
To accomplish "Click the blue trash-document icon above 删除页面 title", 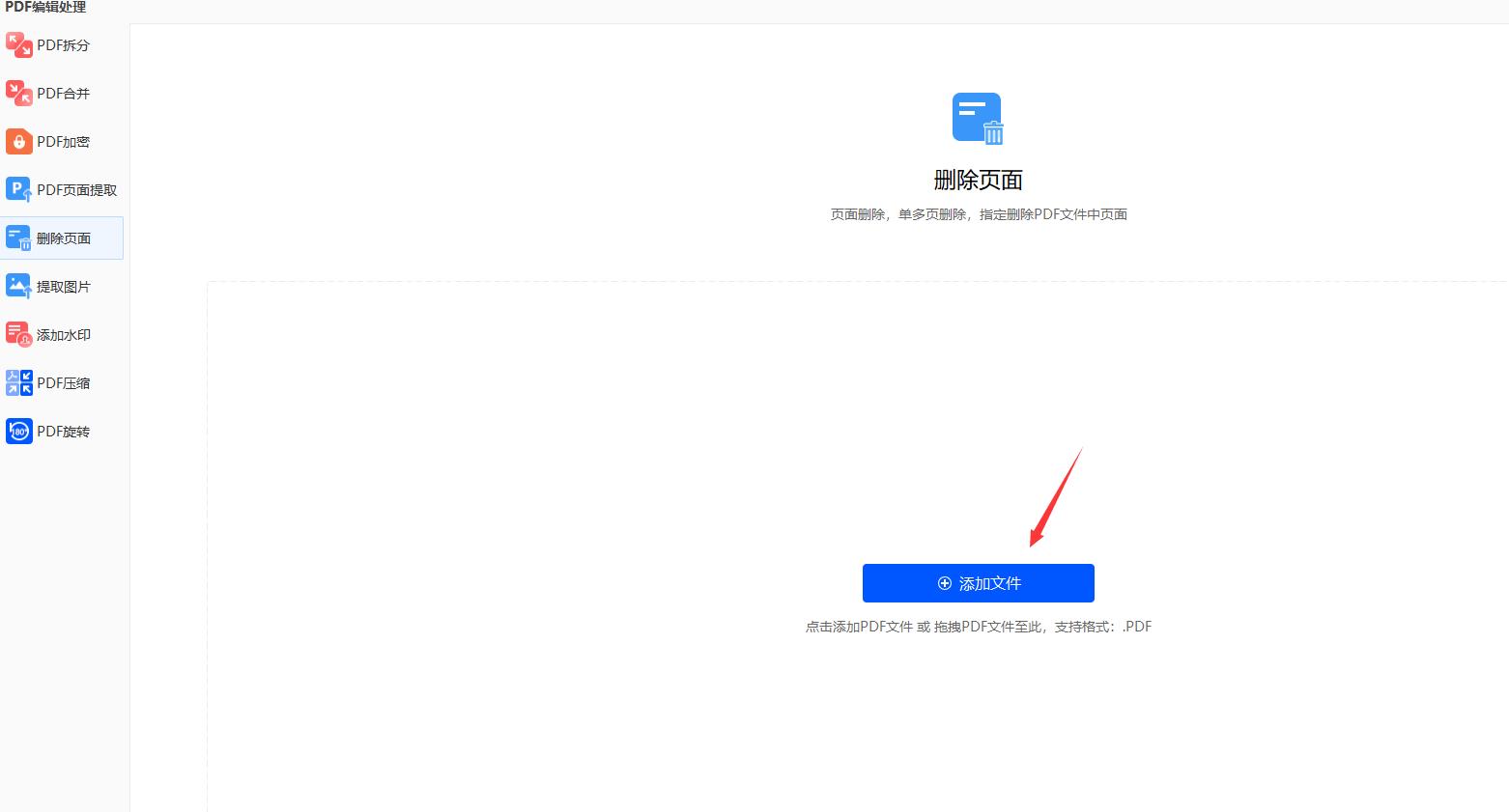I will pyautogui.click(x=978, y=118).
